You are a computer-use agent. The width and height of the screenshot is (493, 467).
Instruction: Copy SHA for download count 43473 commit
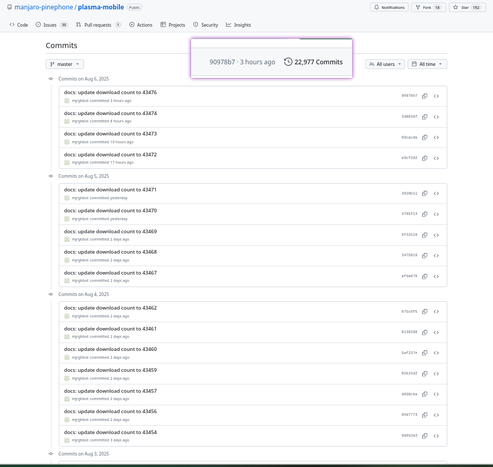pyautogui.click(x=425, y=137)
